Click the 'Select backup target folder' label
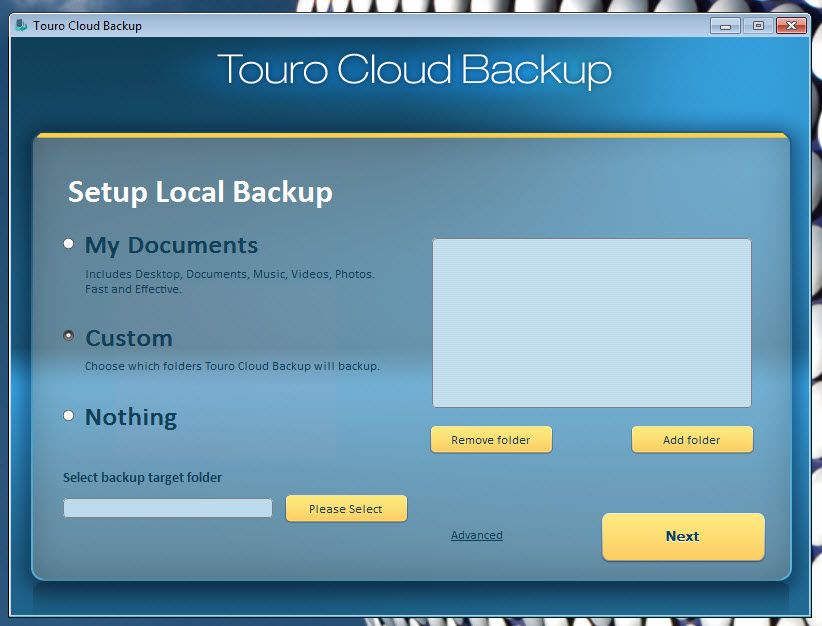Viewport: 822px width, 626px height. click(143, 478)
